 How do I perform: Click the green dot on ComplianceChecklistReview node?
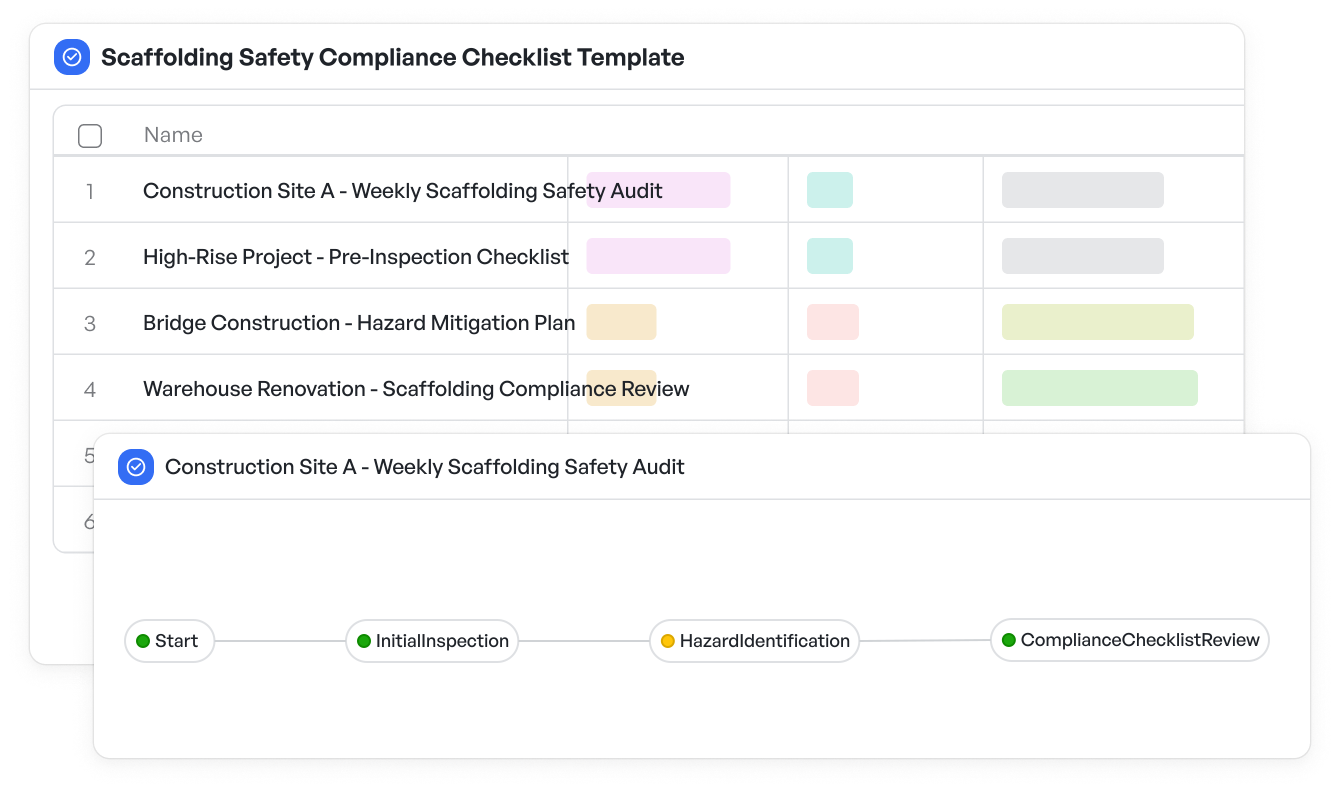tap(1009, 640)
